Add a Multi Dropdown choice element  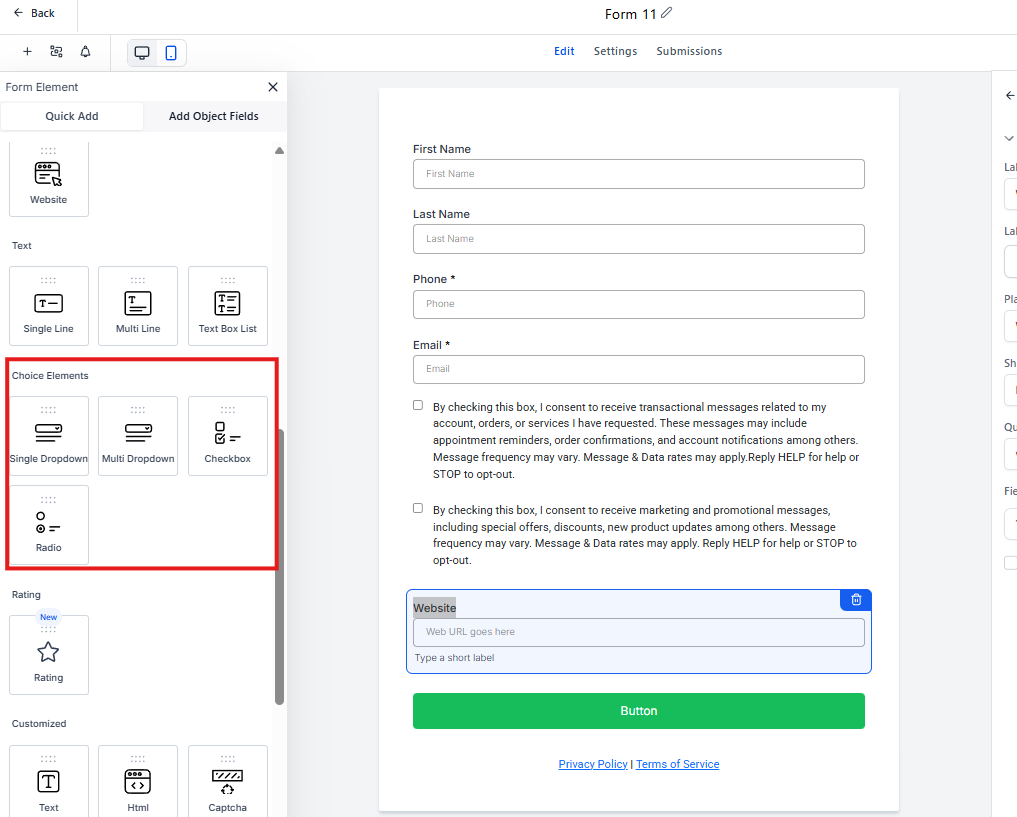point(138,436)
